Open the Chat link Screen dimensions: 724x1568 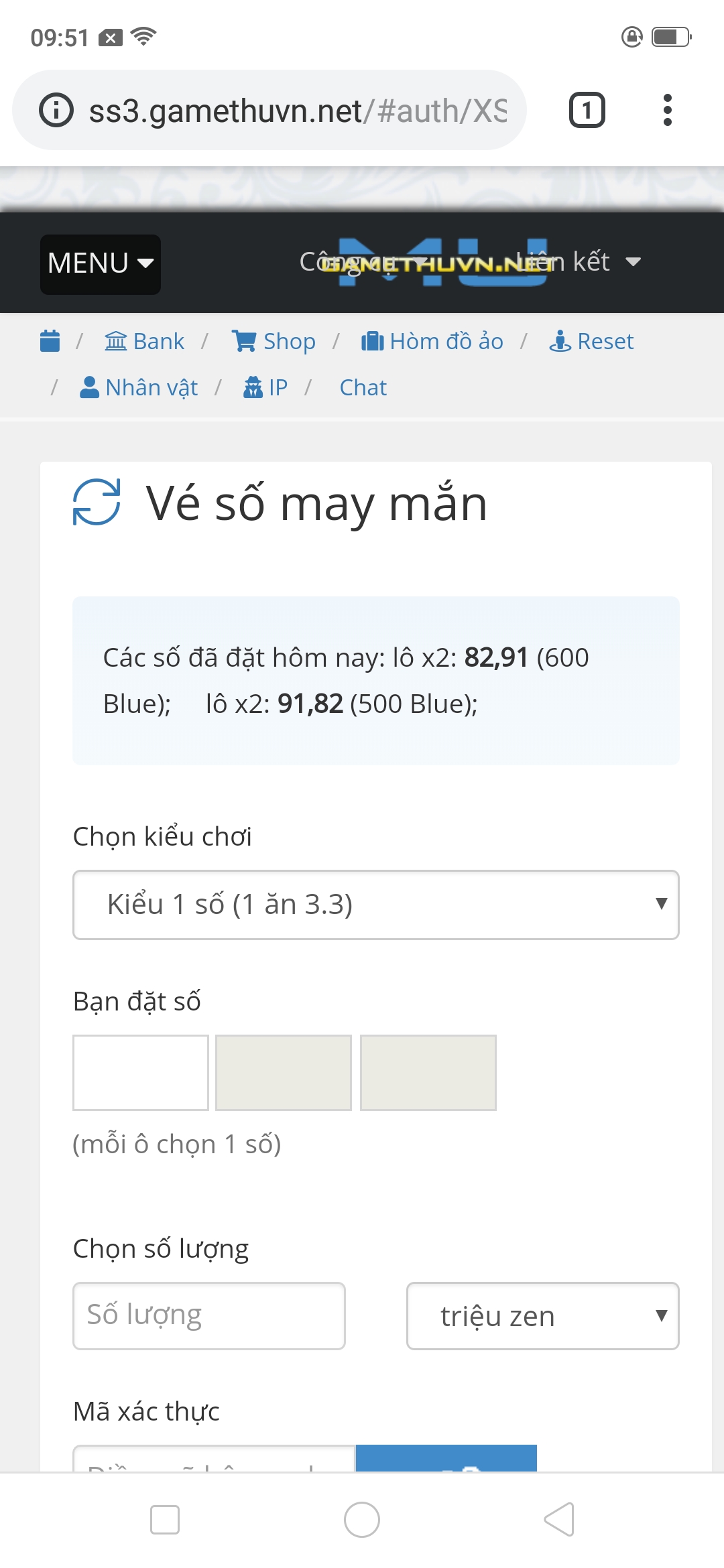(x=363, y=387)
